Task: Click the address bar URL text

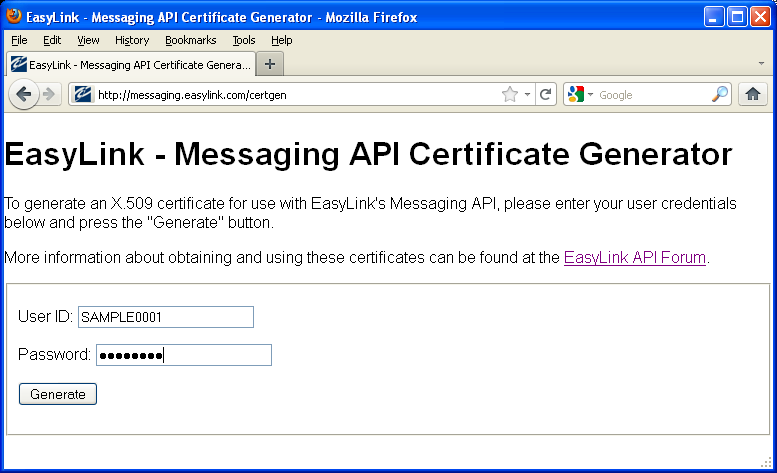Action: pyautogui.click(x=192, y=95)
